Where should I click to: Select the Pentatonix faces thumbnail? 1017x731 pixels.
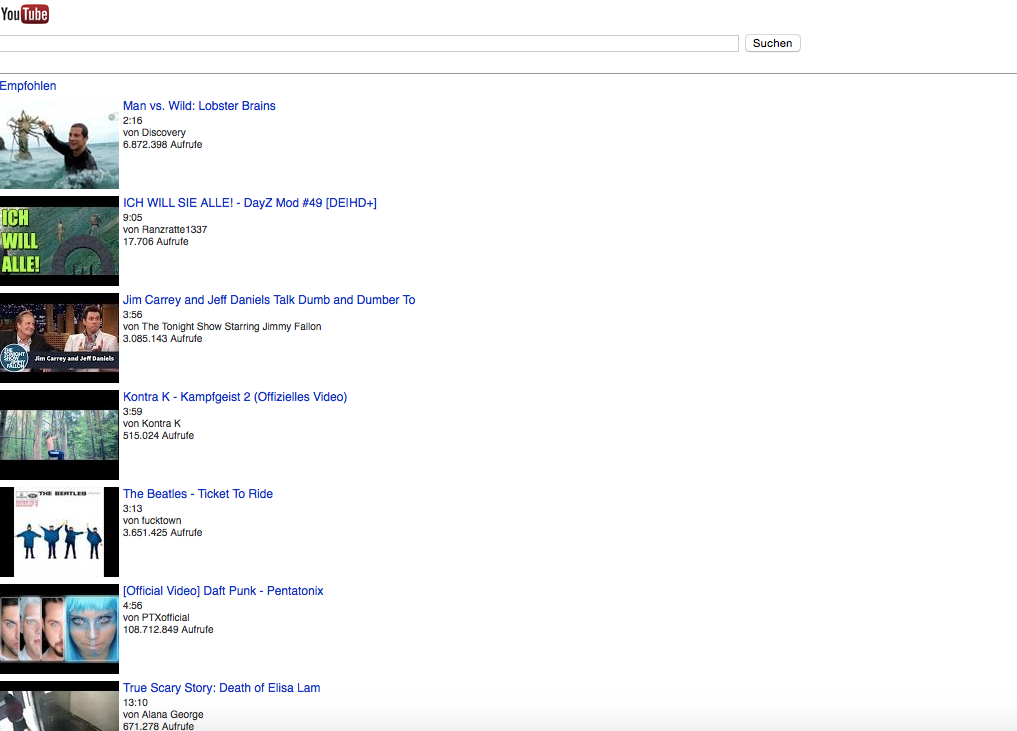(x=59, y=629)
